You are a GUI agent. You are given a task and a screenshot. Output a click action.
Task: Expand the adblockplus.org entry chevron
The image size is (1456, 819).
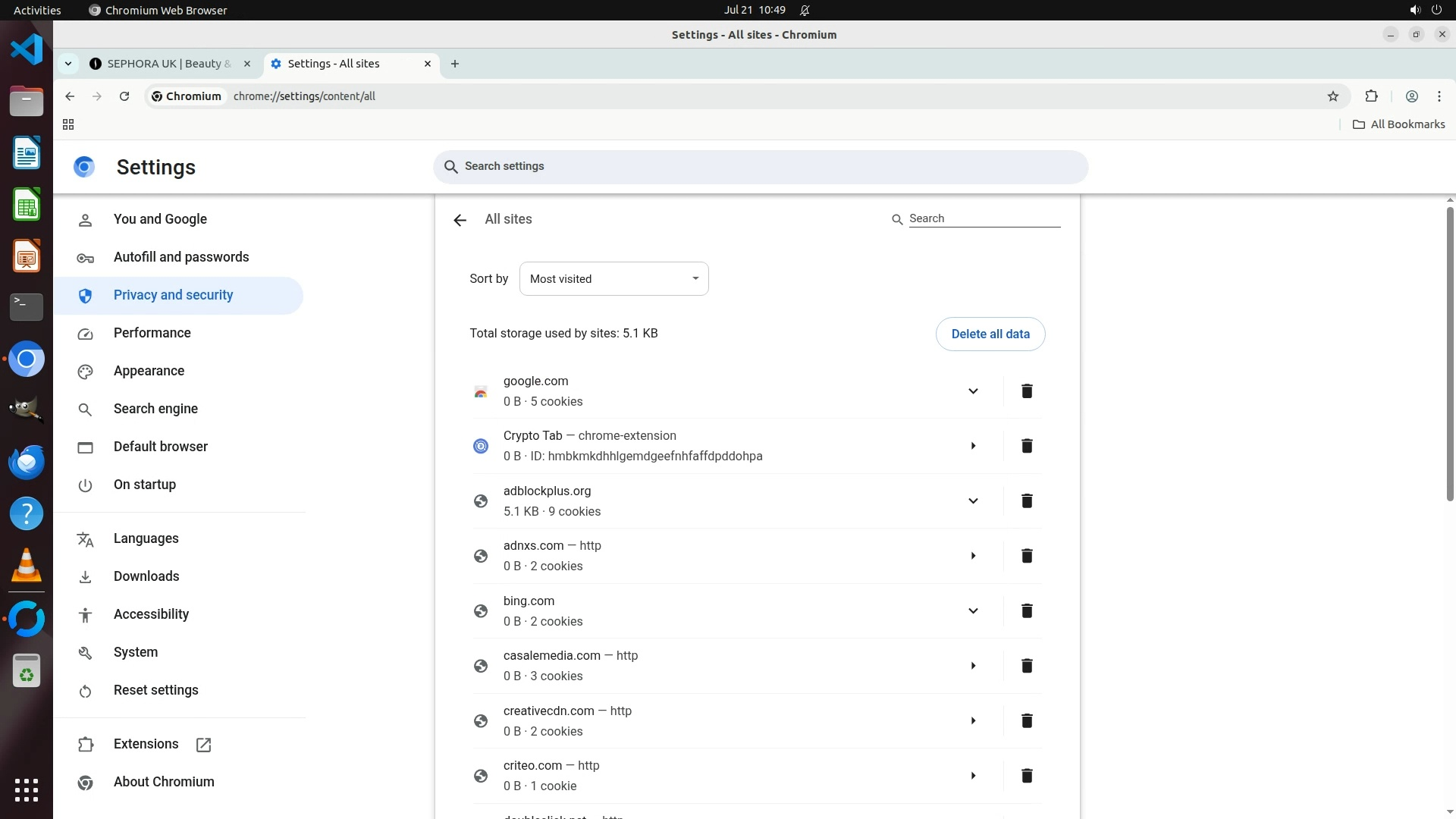(973, 501)
